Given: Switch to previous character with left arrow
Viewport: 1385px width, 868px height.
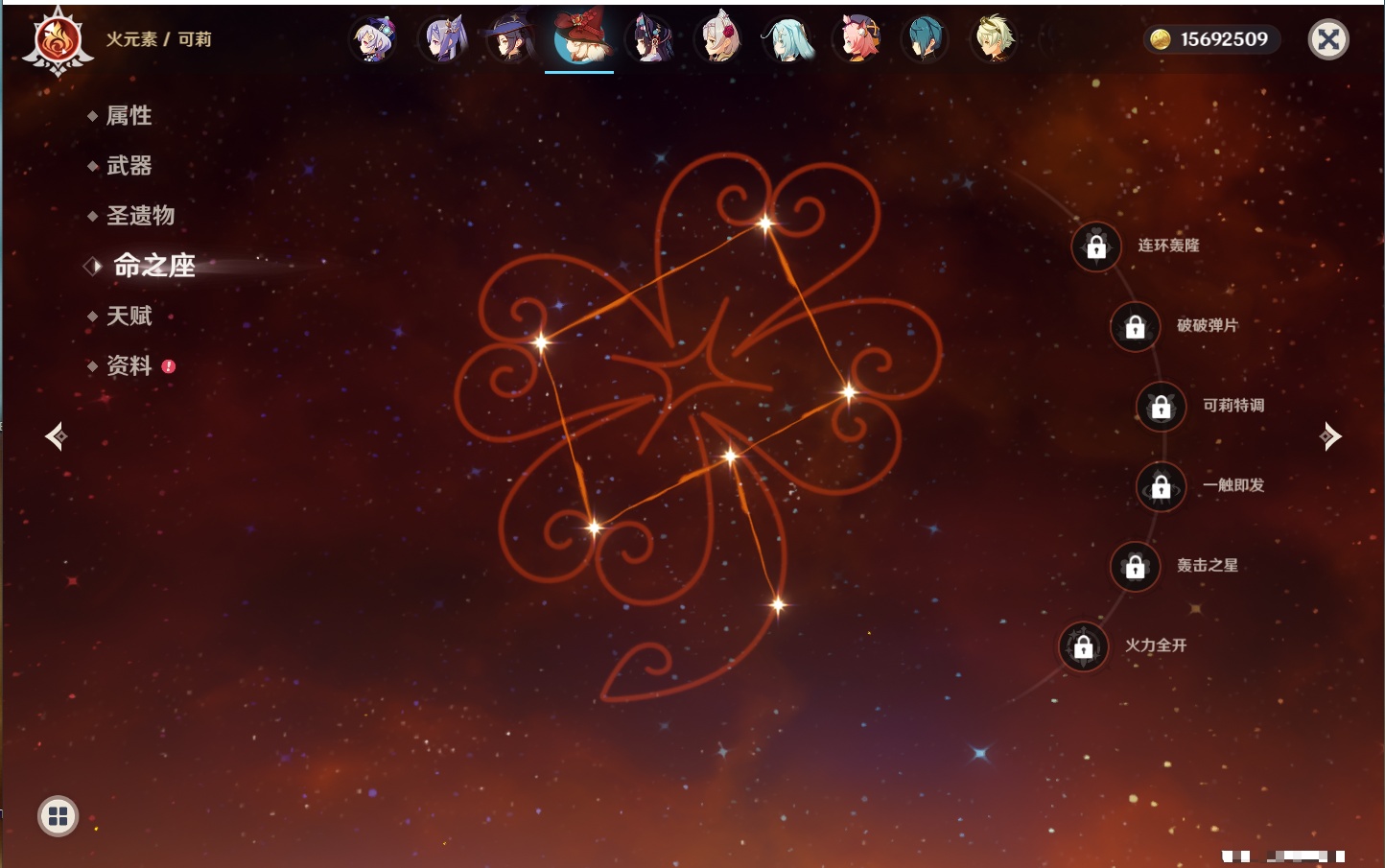Looking at the screenshot, I should click(x=56, y=436).
